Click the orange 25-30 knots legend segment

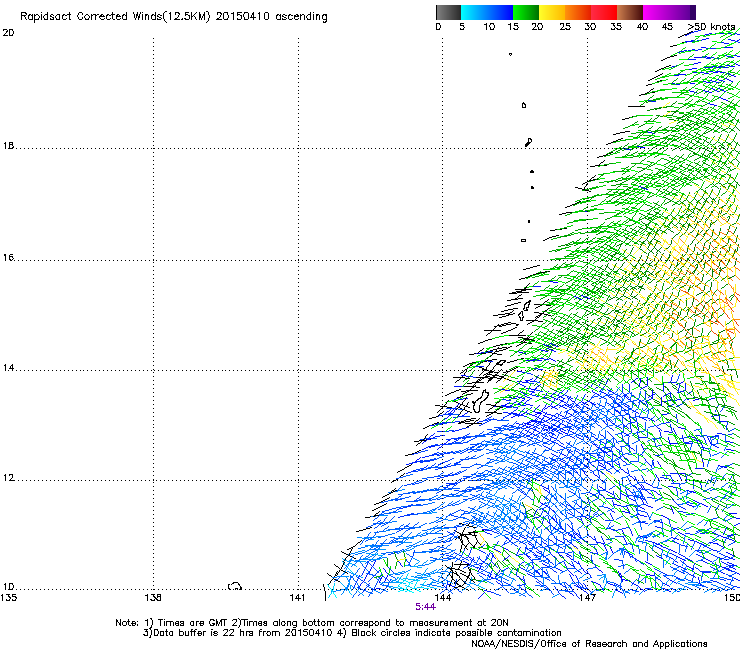pyautogui.click(x=578, y=12)
